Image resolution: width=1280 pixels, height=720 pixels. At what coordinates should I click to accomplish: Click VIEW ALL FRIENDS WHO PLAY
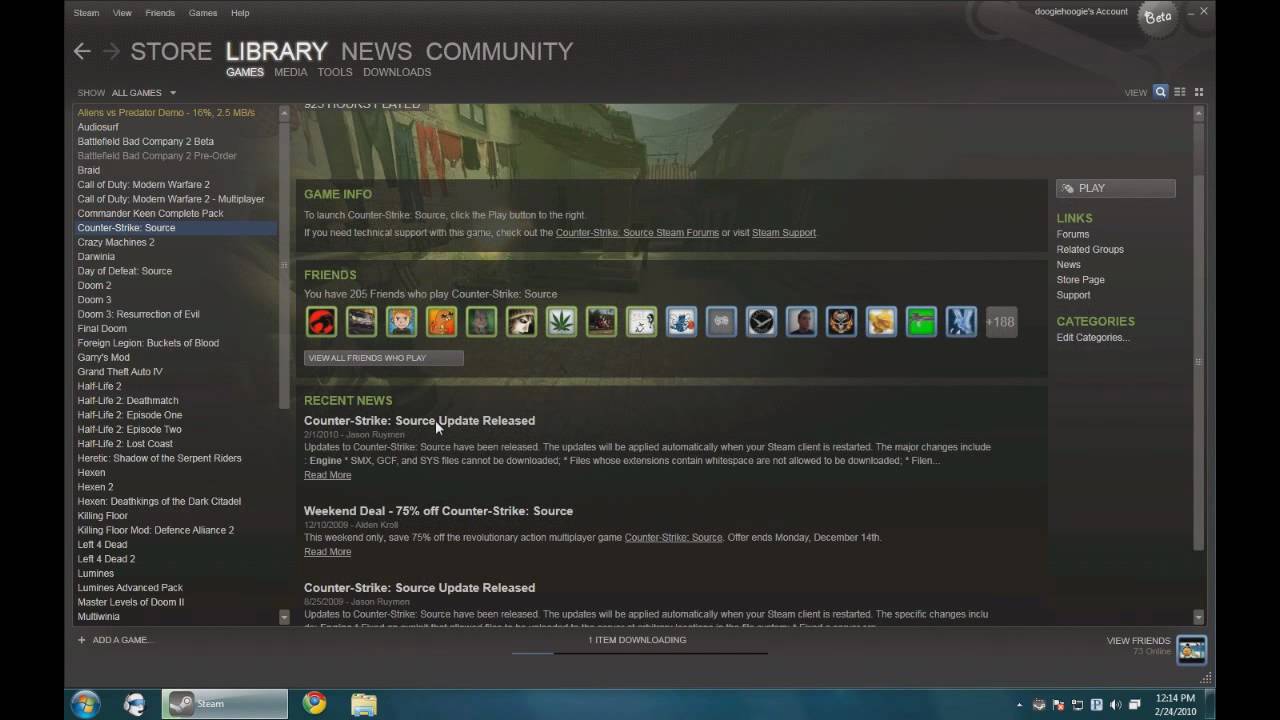383,357
